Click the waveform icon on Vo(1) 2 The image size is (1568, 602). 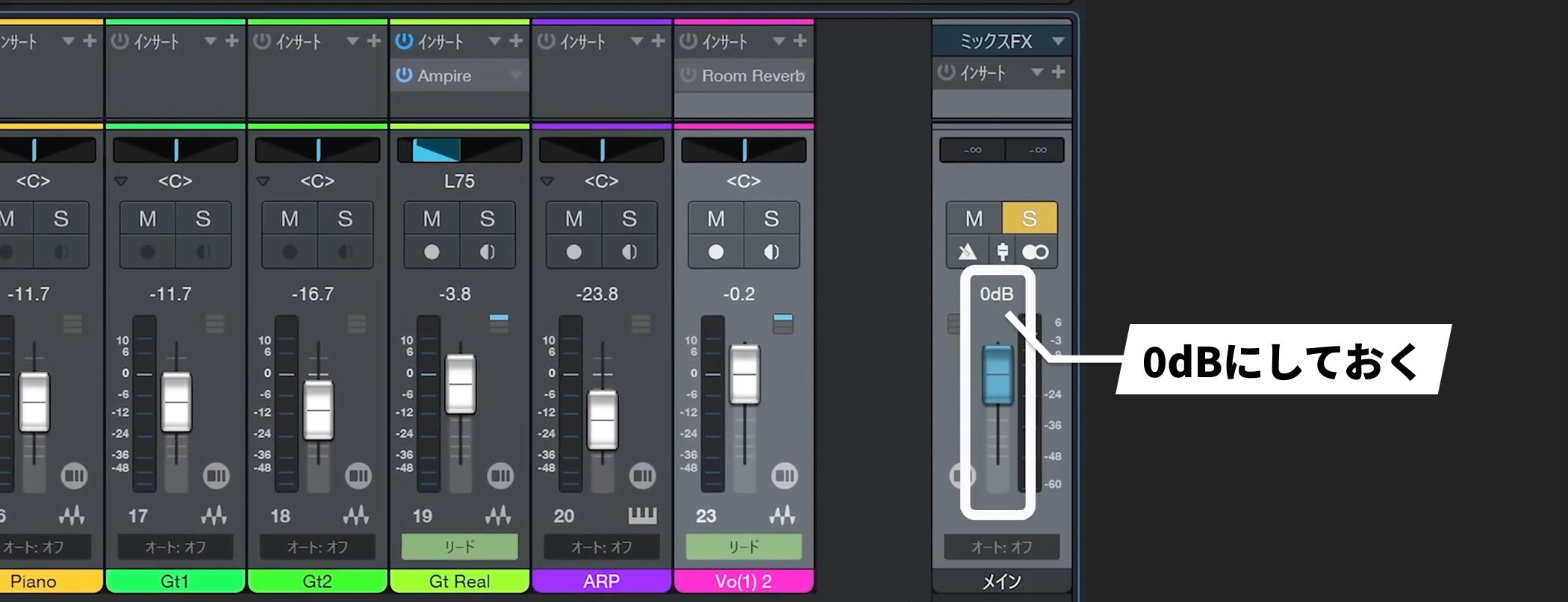tap(782, 515)
